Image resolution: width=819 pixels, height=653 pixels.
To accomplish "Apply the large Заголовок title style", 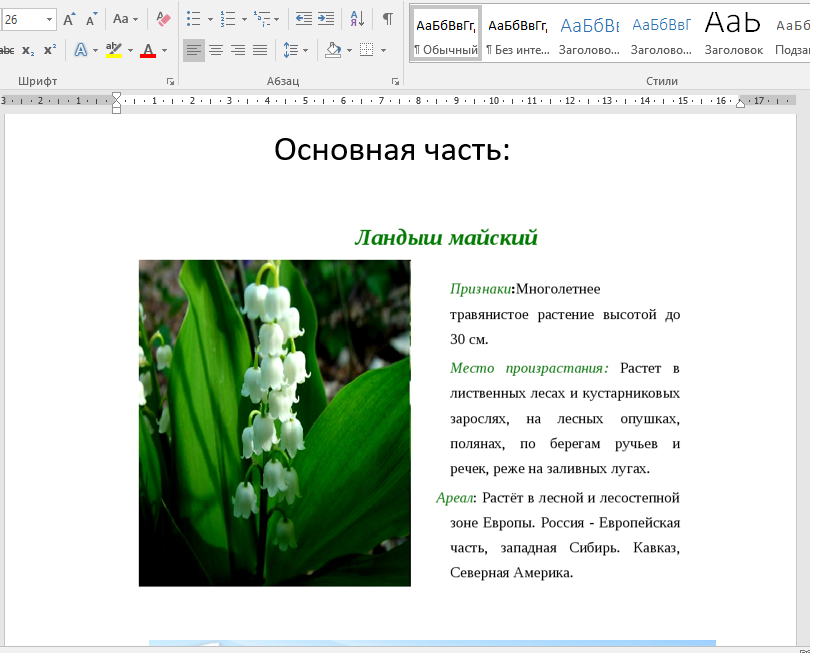I will [733, 34].
